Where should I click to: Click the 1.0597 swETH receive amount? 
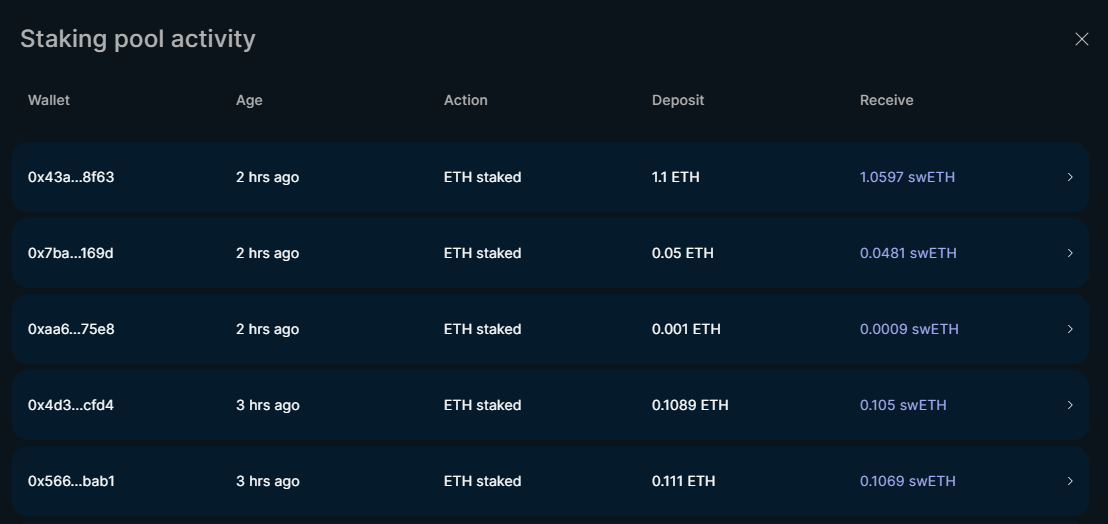pos(907,177)
